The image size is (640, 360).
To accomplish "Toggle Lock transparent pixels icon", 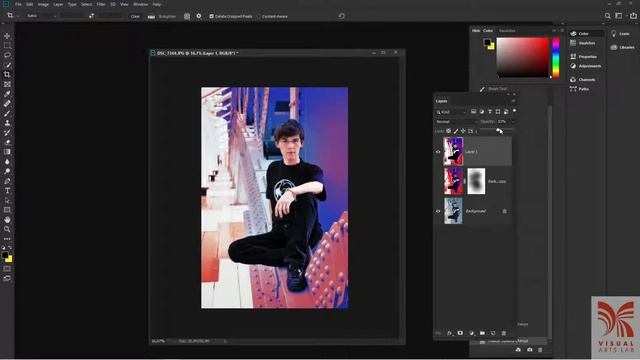I will pyautogui.click(x=449, y=131).
